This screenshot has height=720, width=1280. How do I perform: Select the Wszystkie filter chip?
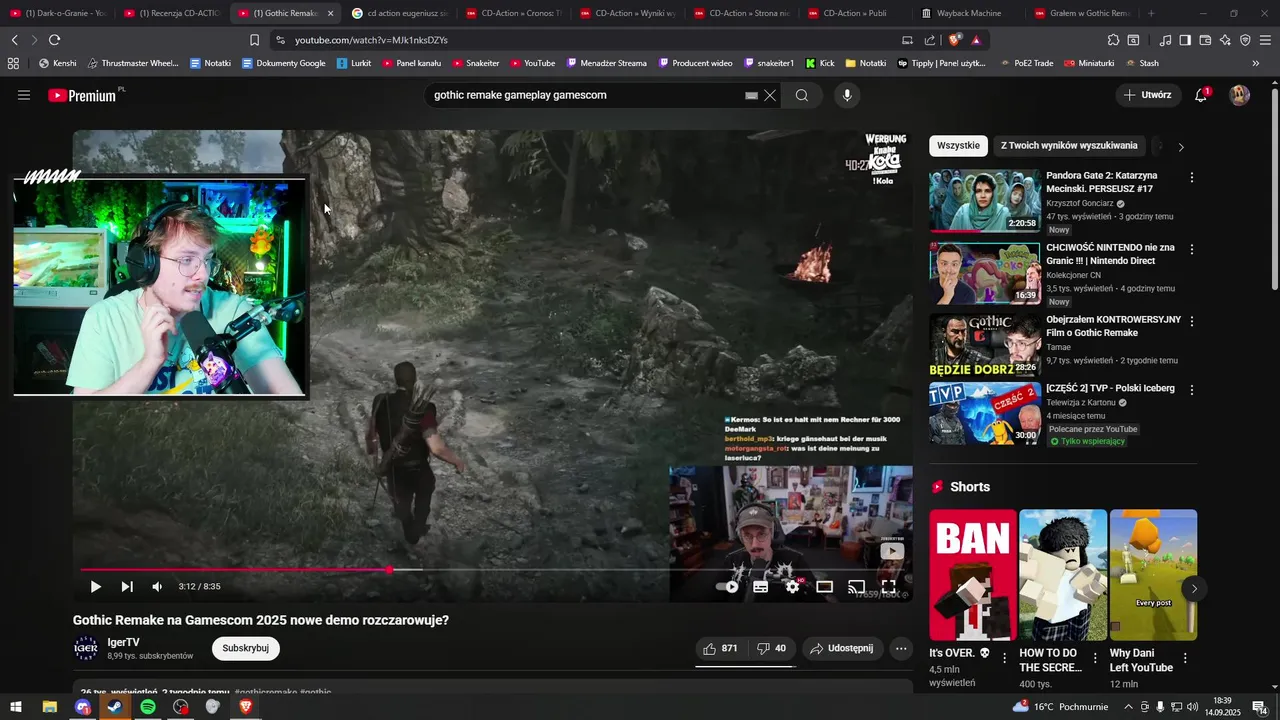pos(958,145)
